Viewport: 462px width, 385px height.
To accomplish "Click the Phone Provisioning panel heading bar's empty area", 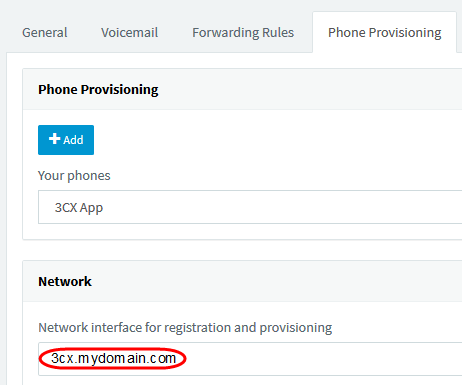I will pos(310,89).
